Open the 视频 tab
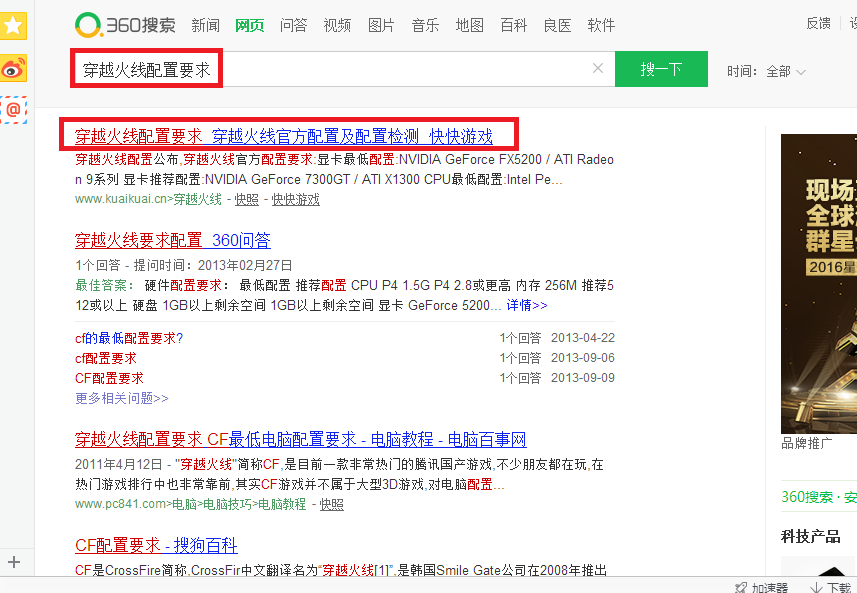 337,25
